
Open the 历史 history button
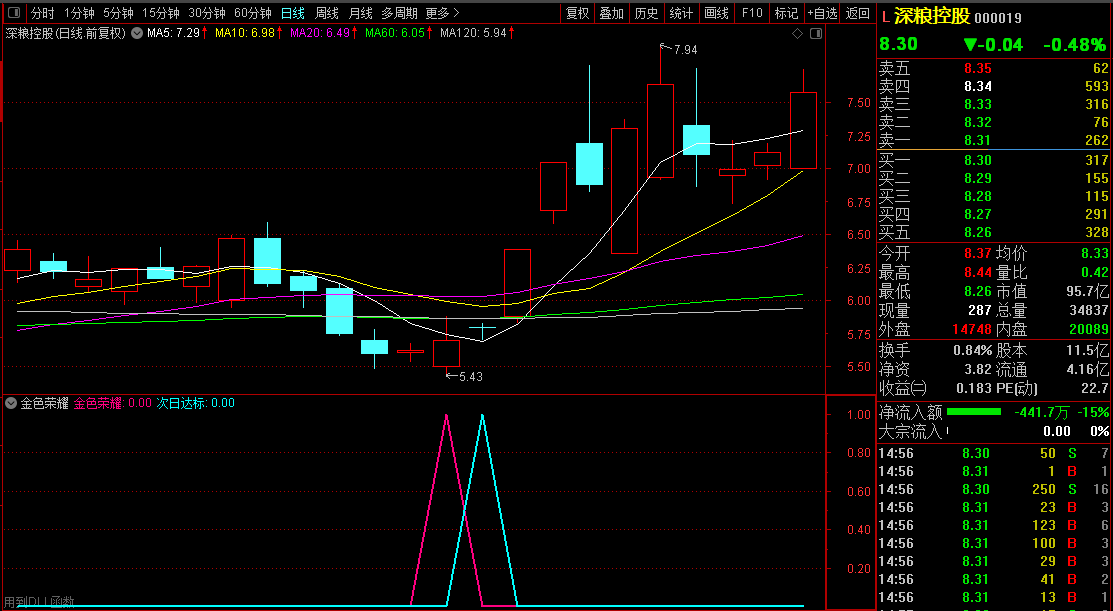point(646,13)
